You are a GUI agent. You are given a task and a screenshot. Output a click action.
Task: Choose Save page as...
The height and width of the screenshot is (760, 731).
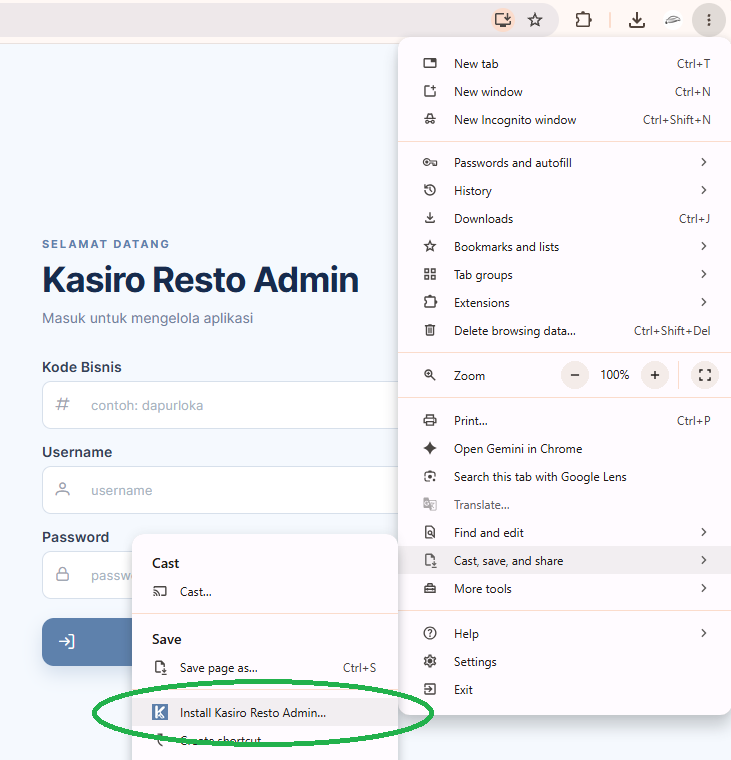coord(265,668)
